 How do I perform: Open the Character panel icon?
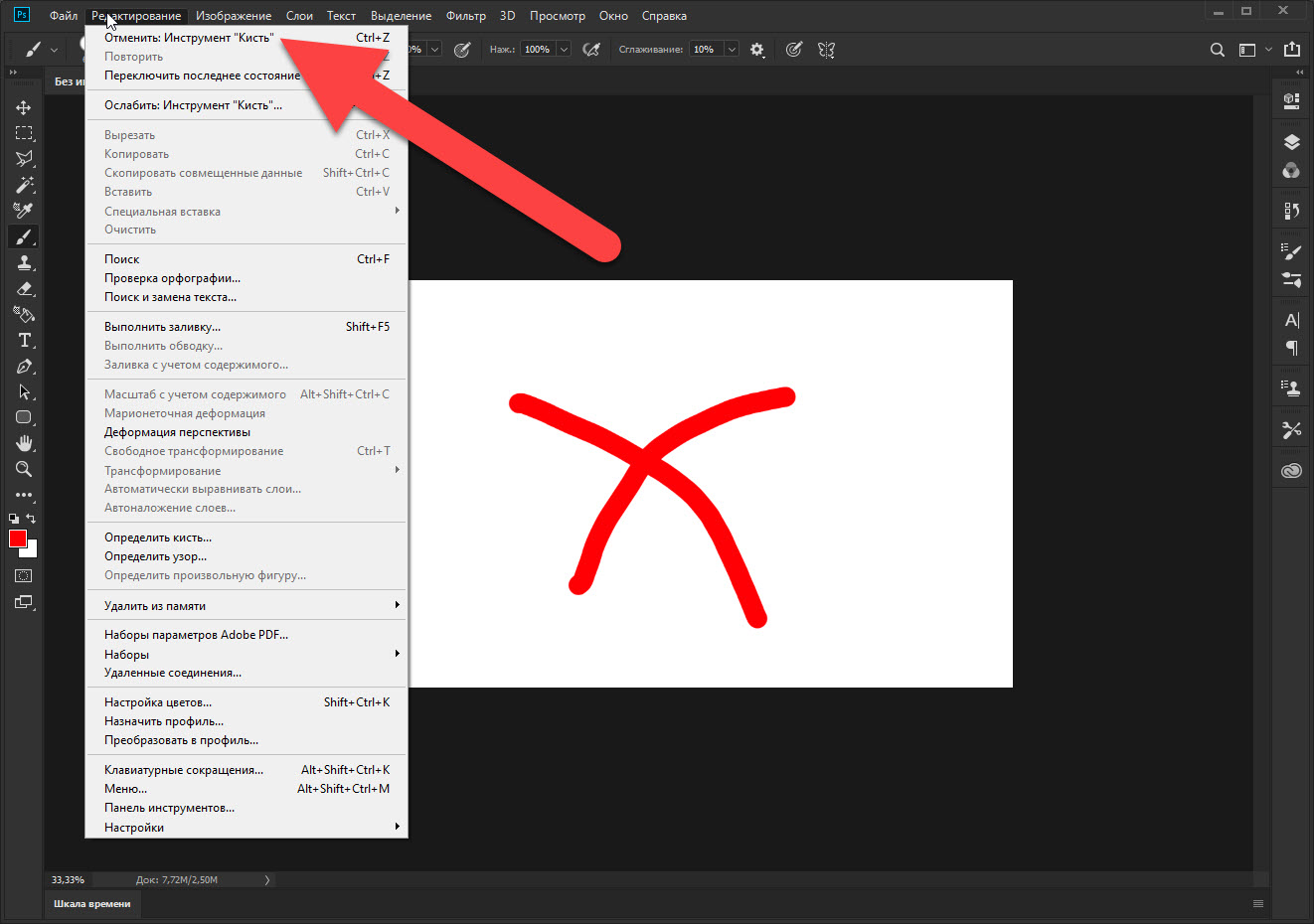coord(1291,320)
